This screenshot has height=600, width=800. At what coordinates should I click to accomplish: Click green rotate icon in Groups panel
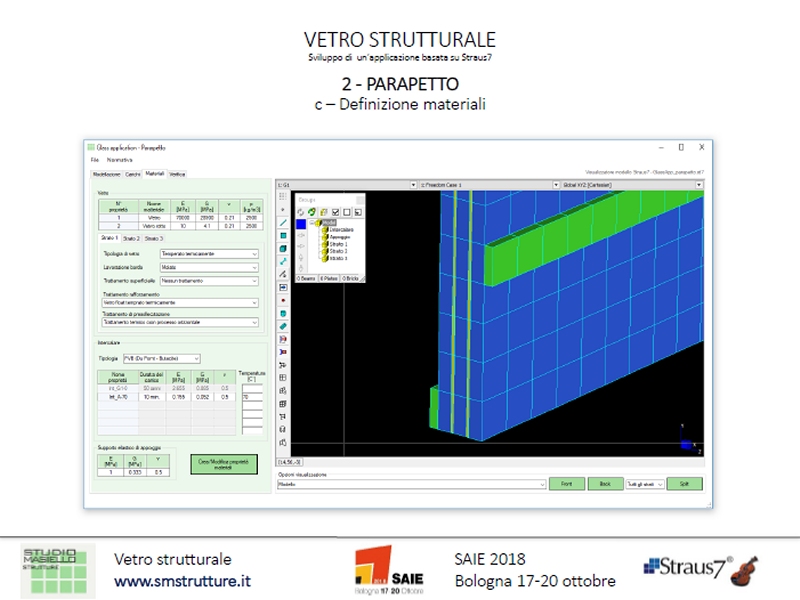[x=313, y=211]
